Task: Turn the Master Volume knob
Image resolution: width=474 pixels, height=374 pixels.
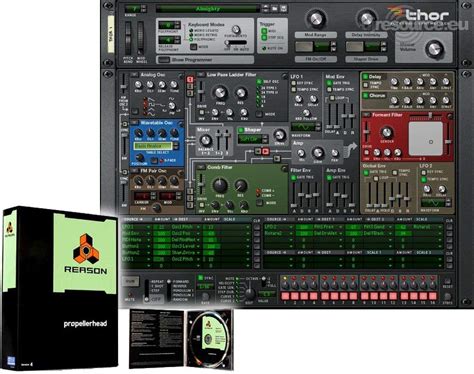Action: point(434,49)
